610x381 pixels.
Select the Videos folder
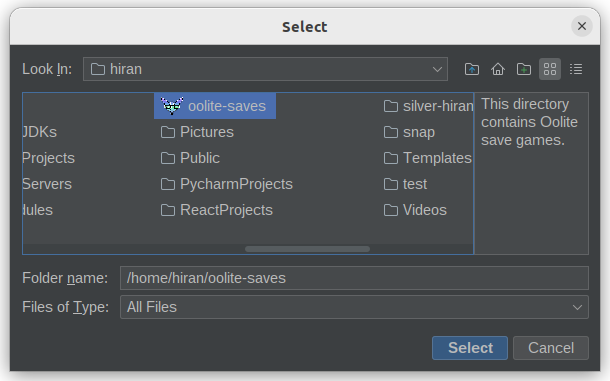click(x=415, y=210)
